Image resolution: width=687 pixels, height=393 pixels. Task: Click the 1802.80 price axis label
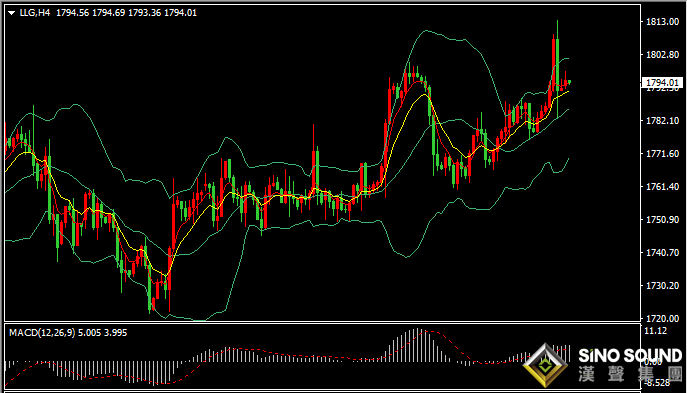[662, 55]
